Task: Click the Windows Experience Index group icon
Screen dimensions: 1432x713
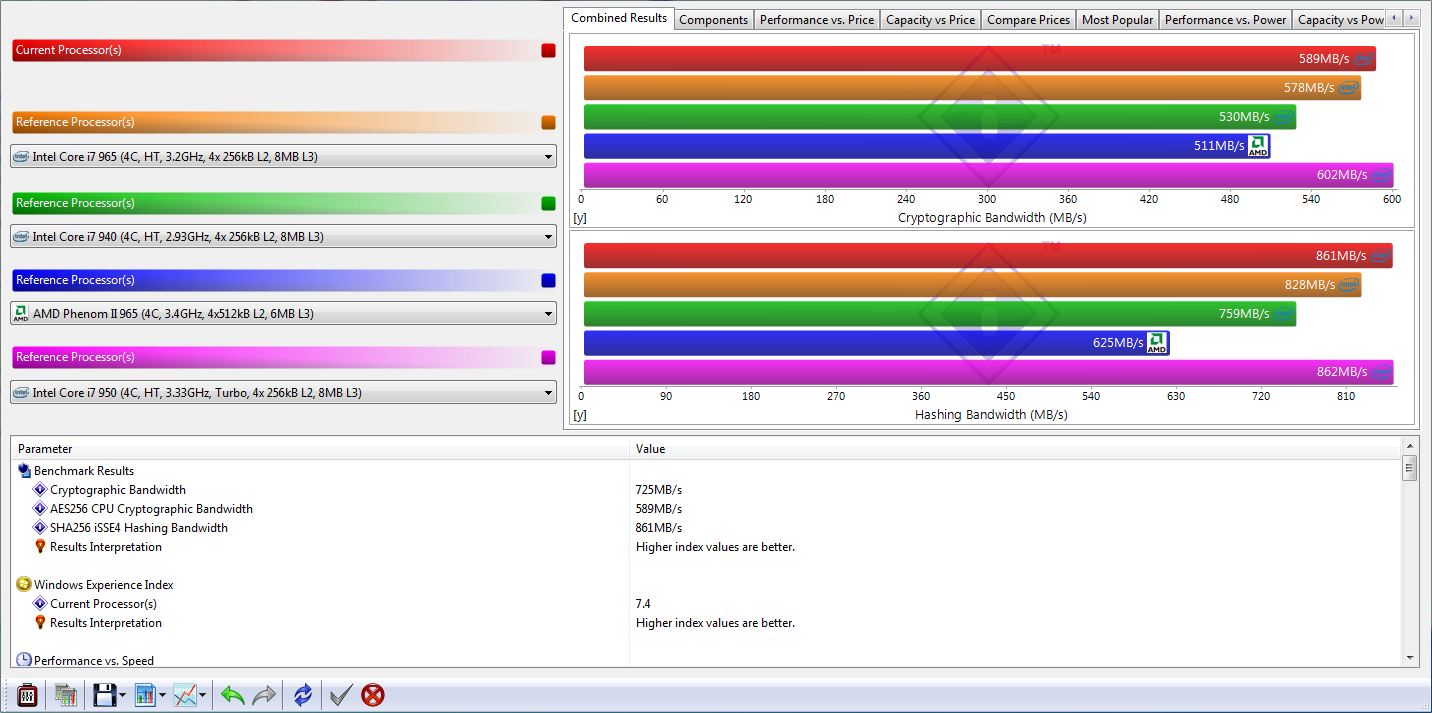Action: click(x=25, y=585)
